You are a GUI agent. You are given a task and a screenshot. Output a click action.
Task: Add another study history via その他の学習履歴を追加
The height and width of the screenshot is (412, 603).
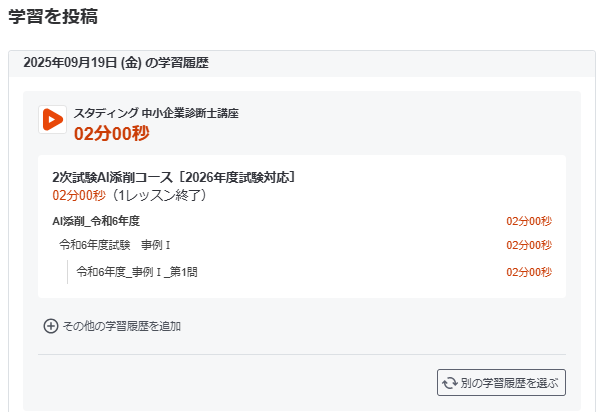(x=121, y=326)
